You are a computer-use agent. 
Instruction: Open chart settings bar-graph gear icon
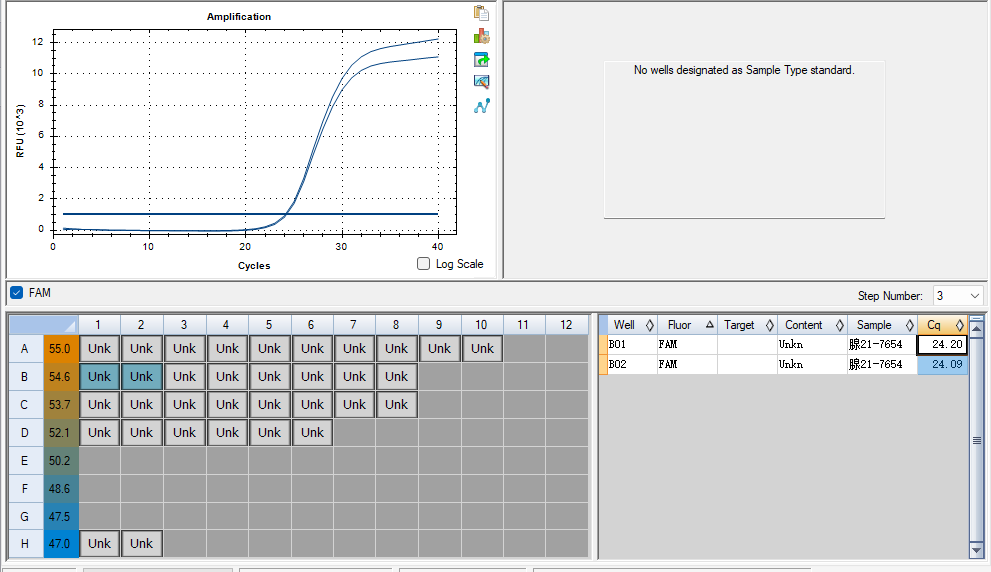(482, 36)
